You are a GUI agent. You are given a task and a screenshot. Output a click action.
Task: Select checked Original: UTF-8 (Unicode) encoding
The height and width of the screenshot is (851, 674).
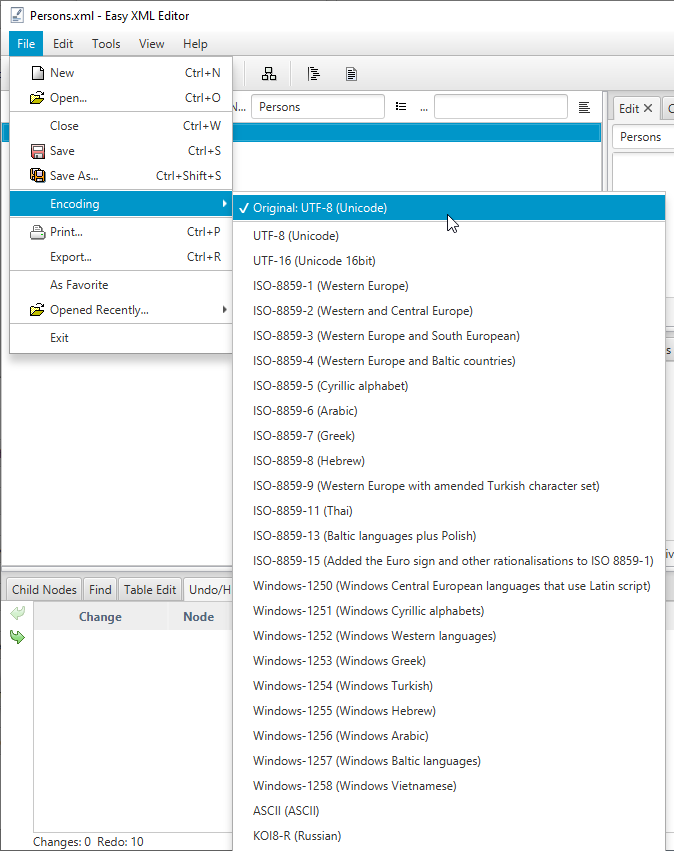pyautogui.click(x=449, y=208)
